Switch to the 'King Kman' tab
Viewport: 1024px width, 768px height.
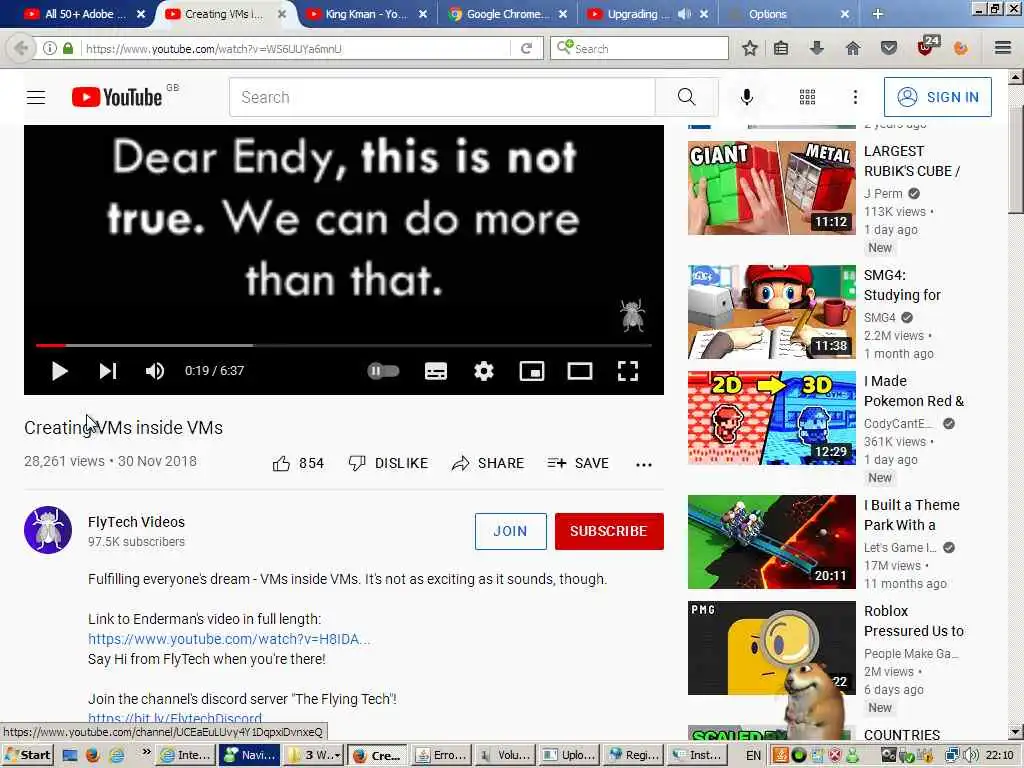click(367, 14)
